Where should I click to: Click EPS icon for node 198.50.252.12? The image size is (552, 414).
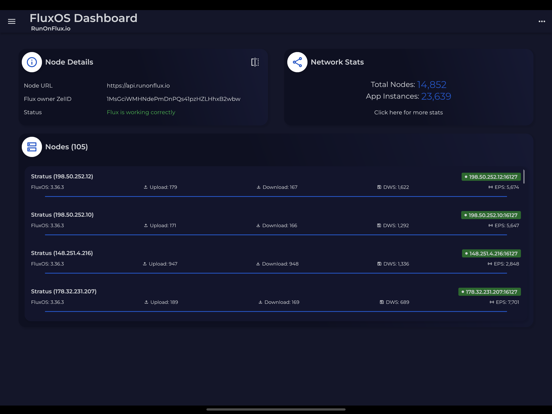tap(490, 187)
